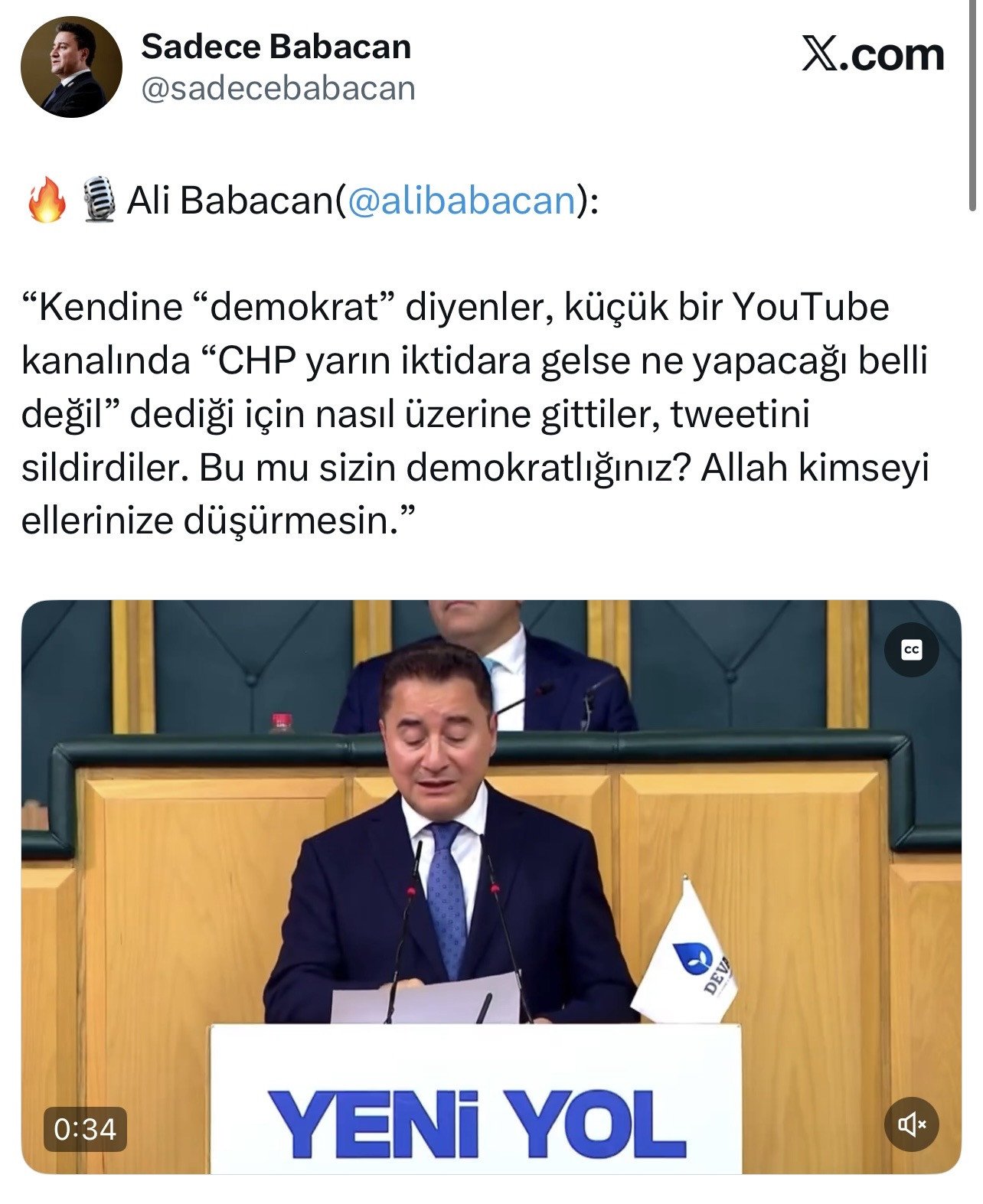Toggle closed captions with the CC button
Screen dimensions: 983x1204
911,650
